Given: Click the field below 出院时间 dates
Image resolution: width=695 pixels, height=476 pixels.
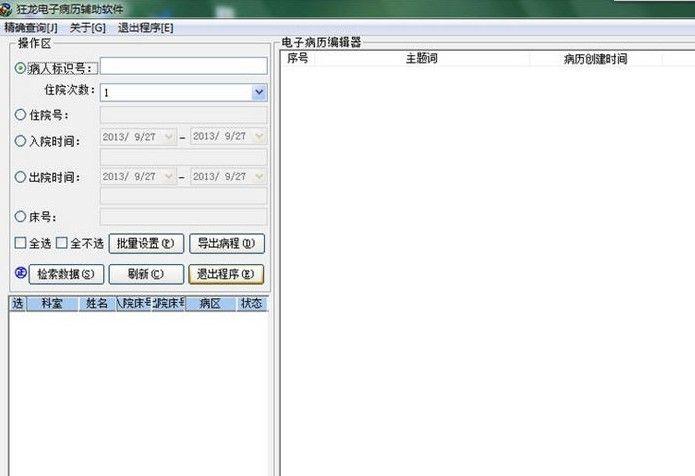Looking at the screenshot, I should click(x=184, y=195).
